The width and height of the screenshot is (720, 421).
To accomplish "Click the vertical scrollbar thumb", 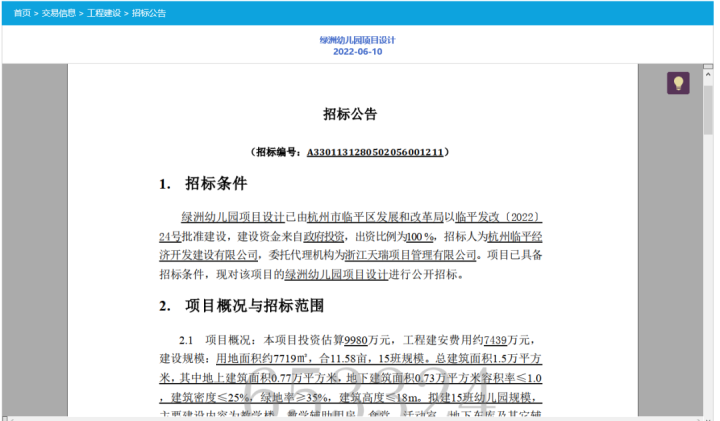I will coord(708,109).
